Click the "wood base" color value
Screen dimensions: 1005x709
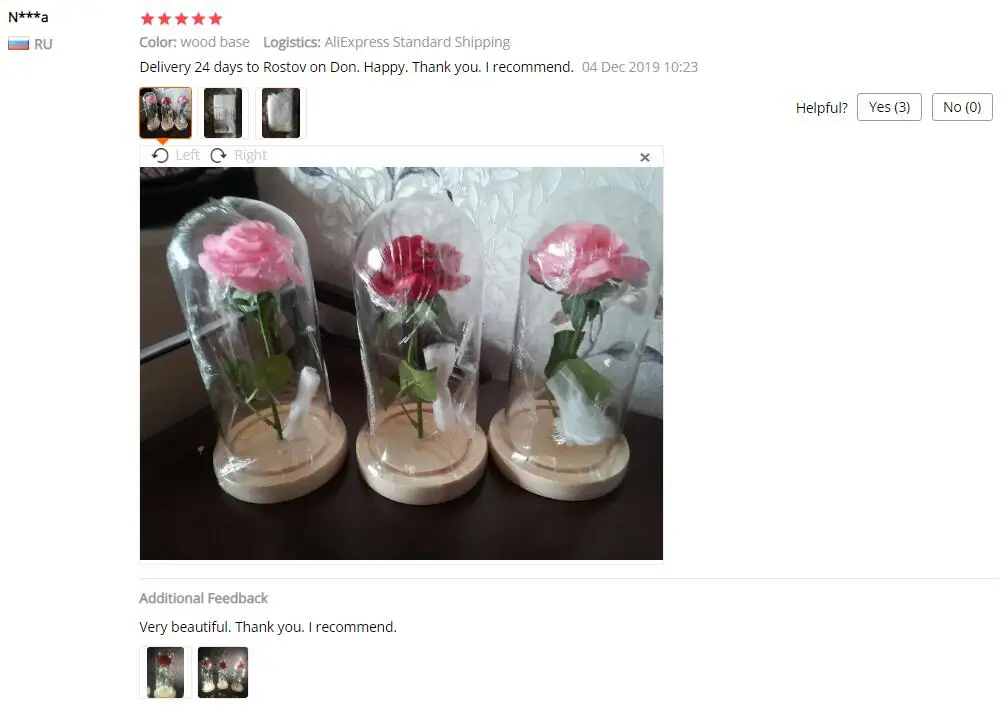click(215, 42)
